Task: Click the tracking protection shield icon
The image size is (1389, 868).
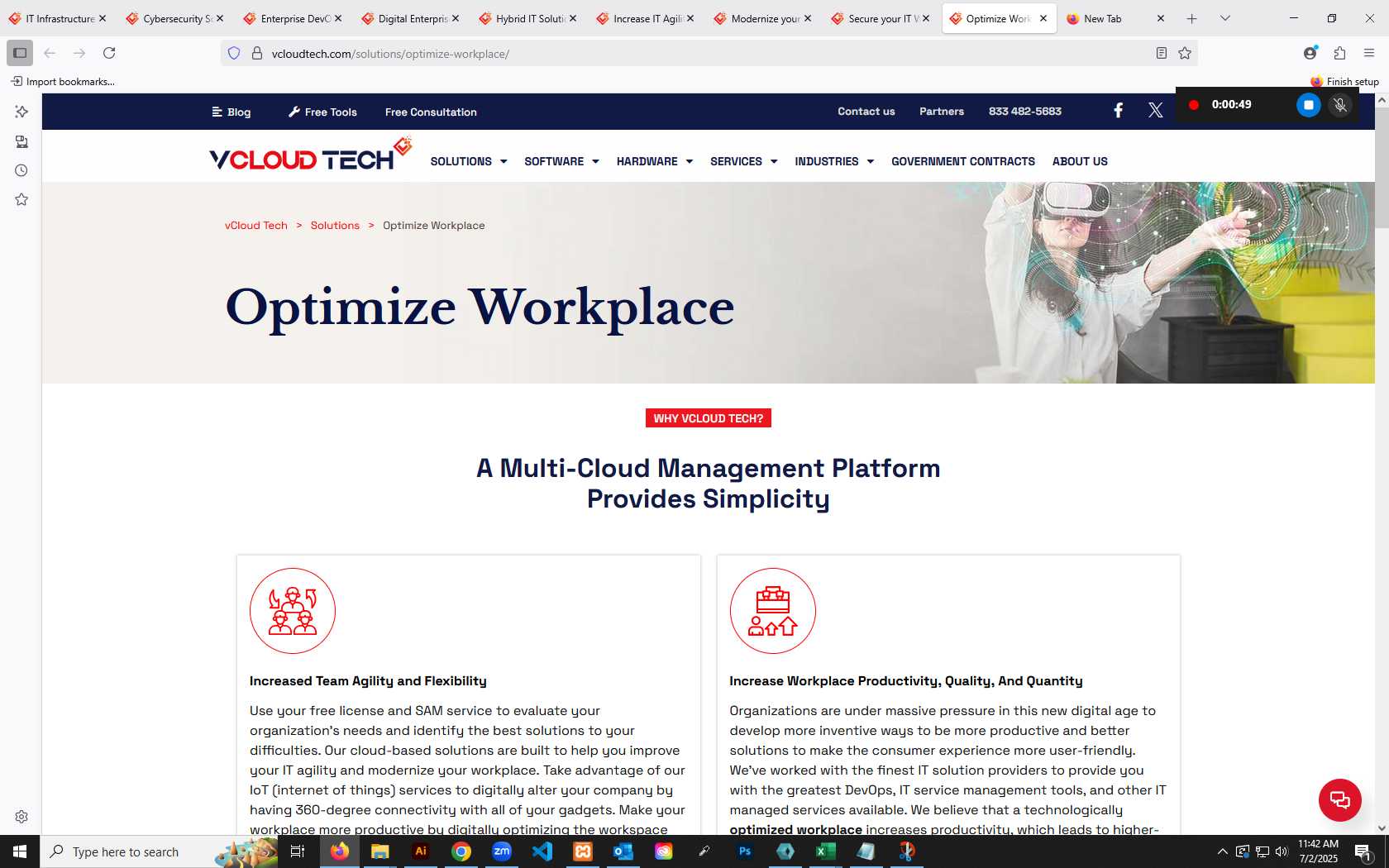Action: pyautogui.click(x=234, y=53)
